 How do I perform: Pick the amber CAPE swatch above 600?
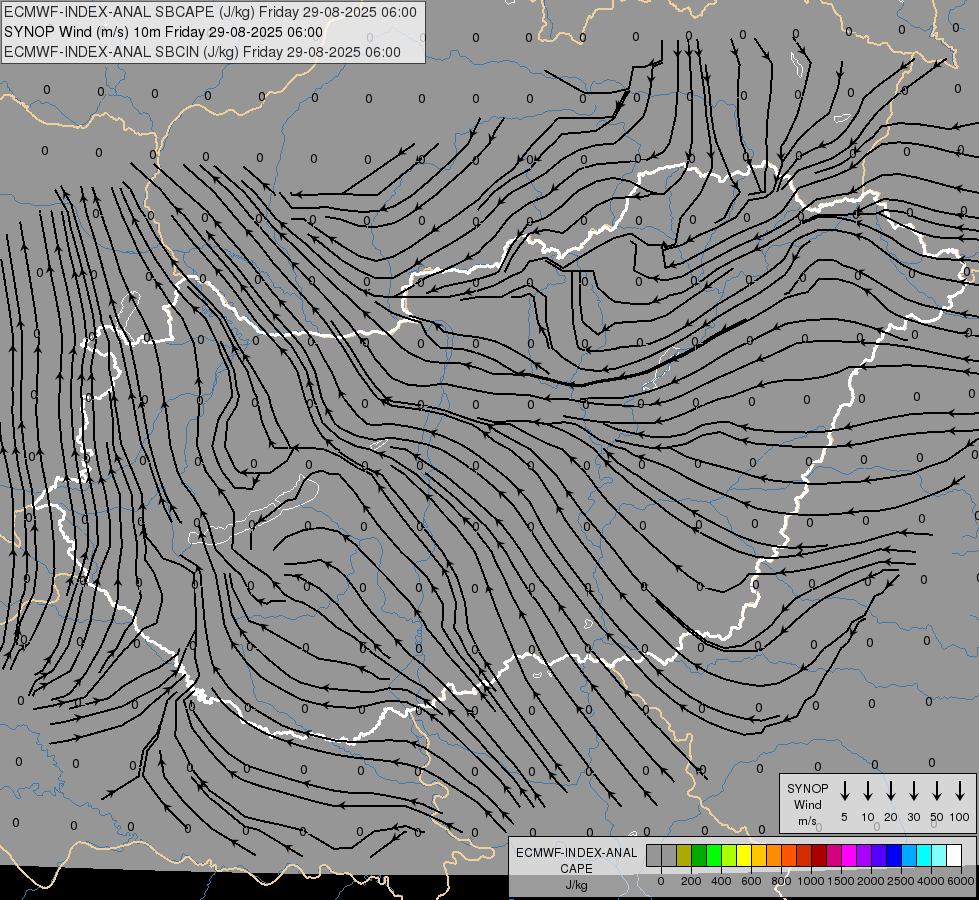[x=759, y=855]
